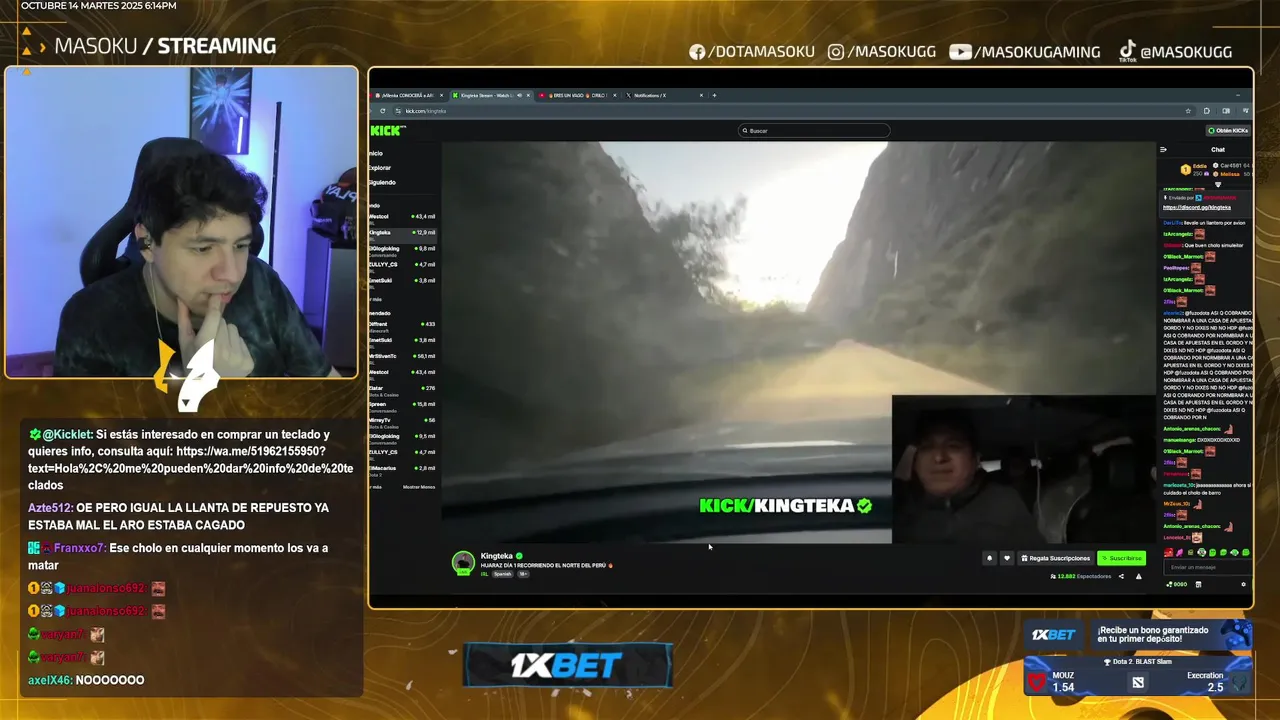This screenshot has width=1280, height=720.
Task: Share the stream using share icon
Action: (x=1121, y=576)
